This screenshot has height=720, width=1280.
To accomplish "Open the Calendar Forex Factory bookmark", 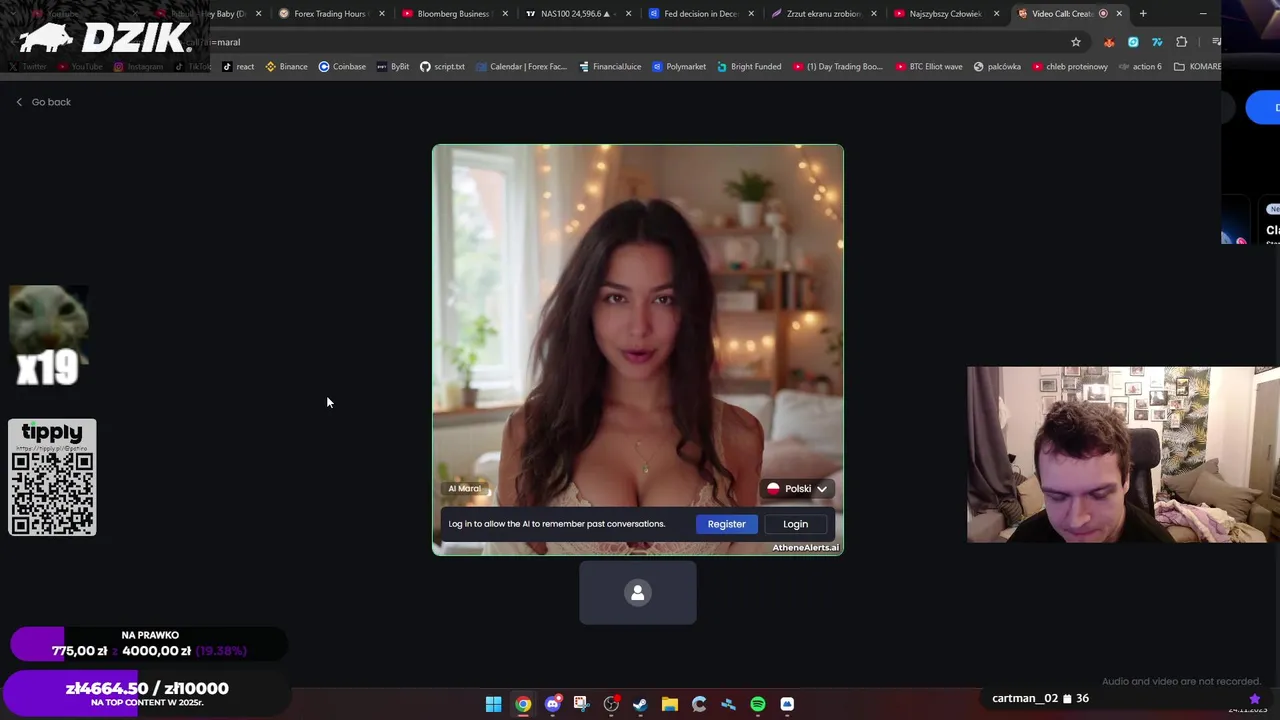I will (x=521, y=67).
